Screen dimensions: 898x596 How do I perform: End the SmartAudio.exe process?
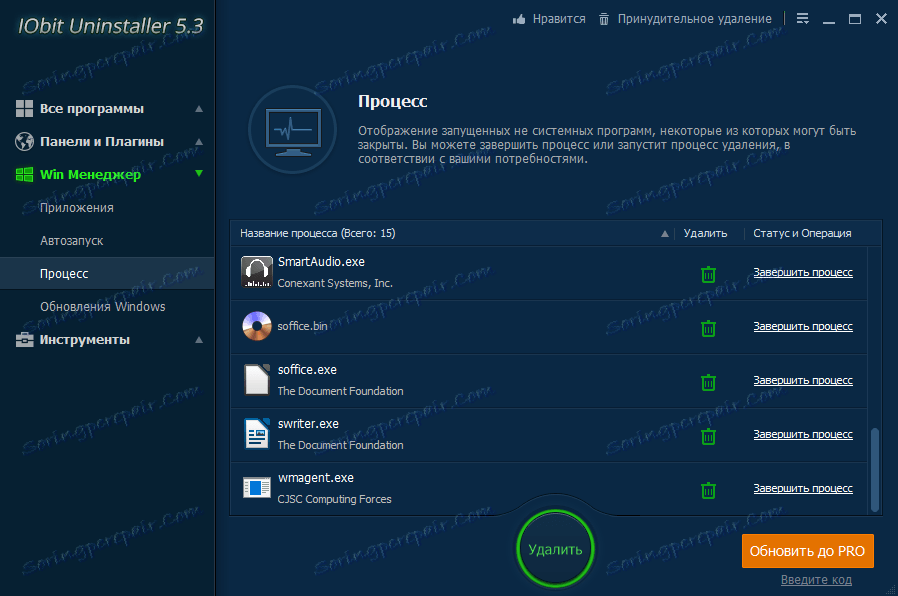tap(802, 273)
